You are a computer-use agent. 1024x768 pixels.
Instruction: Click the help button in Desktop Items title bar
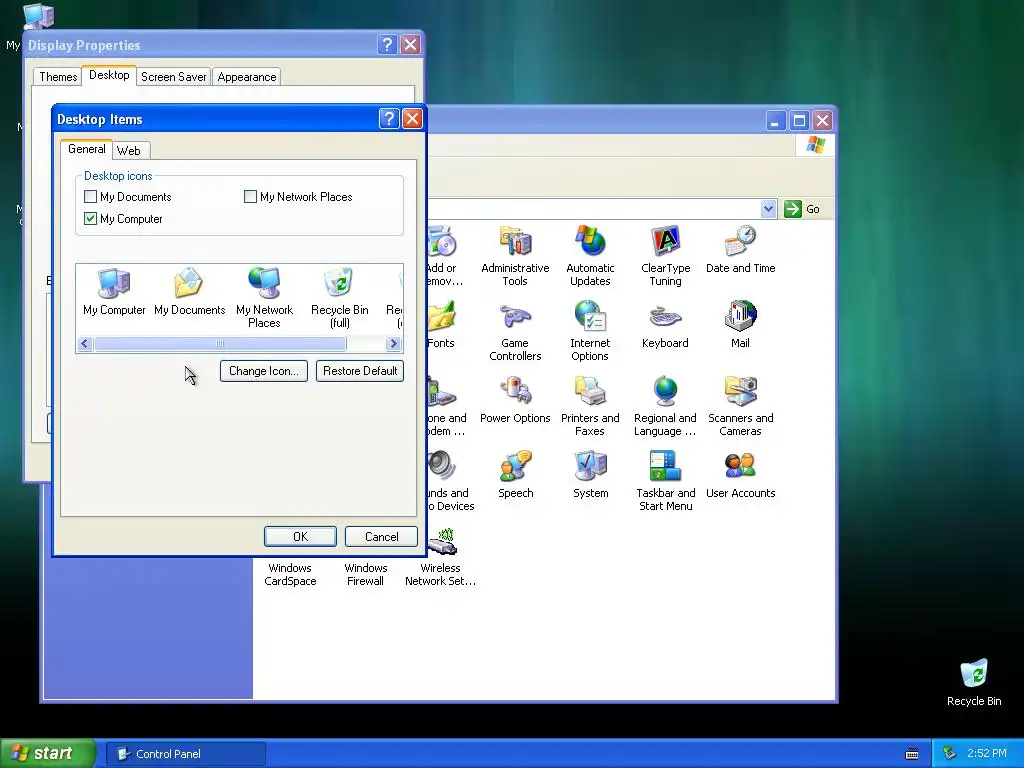click(x=389, y=118)
